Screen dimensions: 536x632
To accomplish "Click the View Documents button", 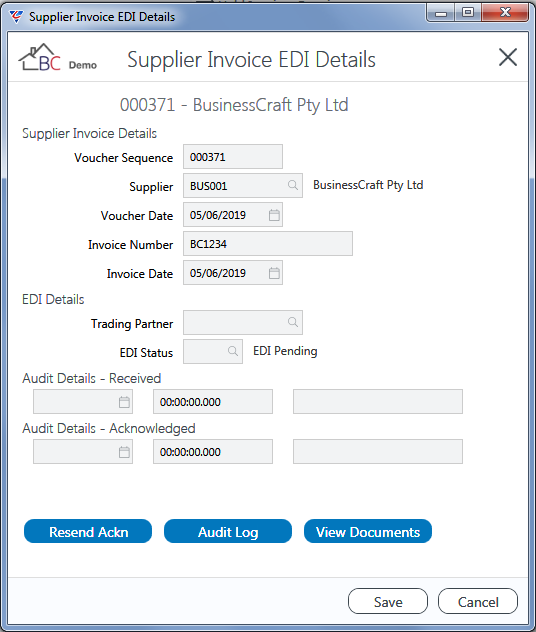I will pyautogui.click(x=368, y=531).
